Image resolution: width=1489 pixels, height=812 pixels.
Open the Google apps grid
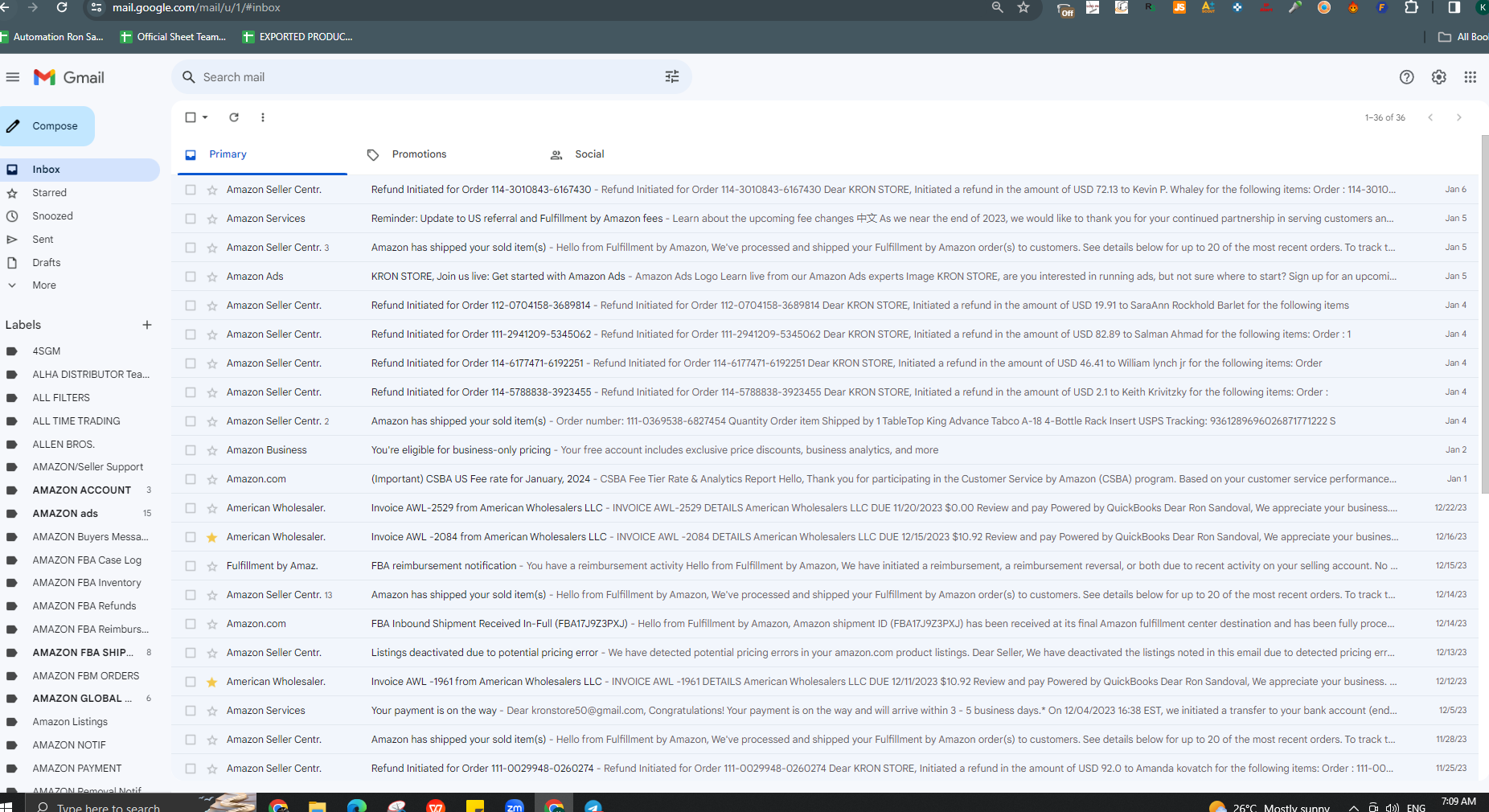tap(1471, 77)
